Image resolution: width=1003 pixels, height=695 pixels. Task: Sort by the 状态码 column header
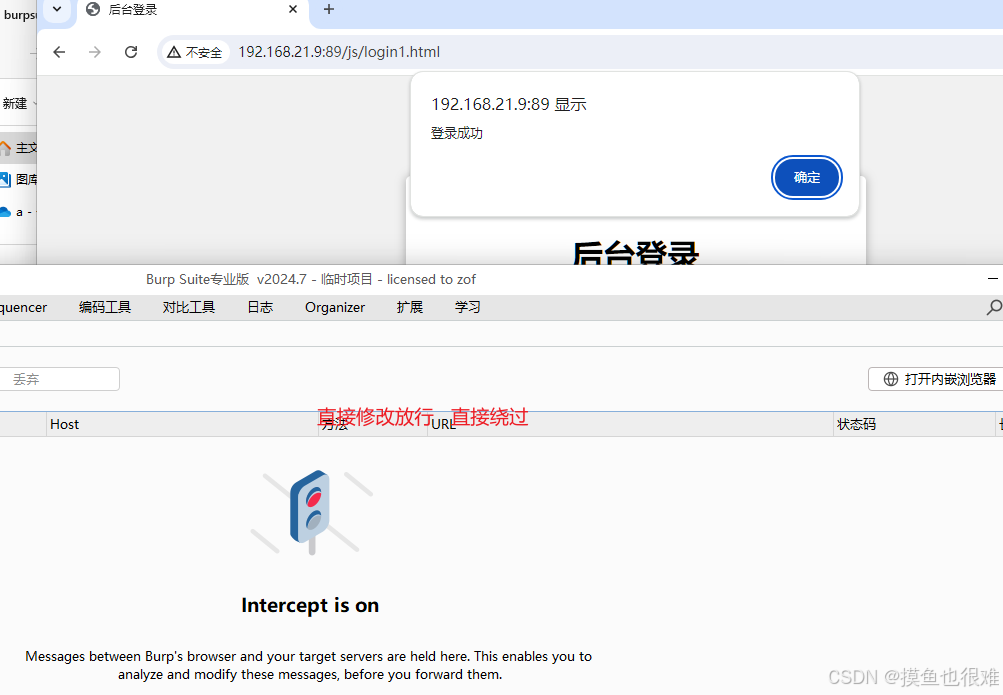click(914, 425)
